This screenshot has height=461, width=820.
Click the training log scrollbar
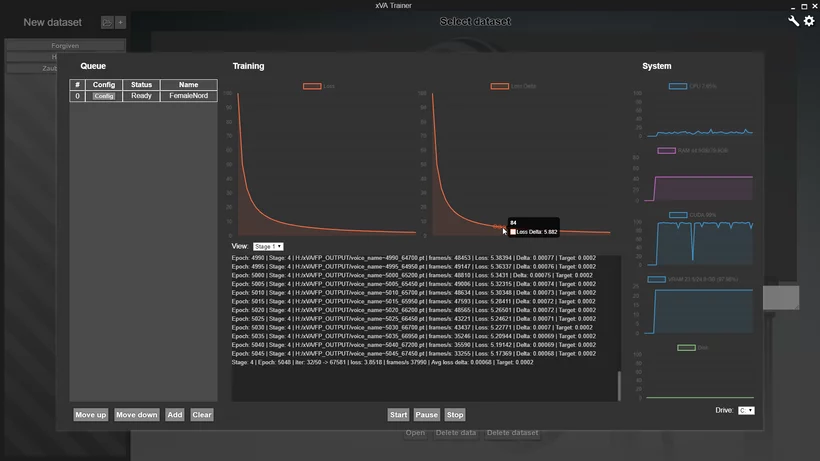(619, 386)
